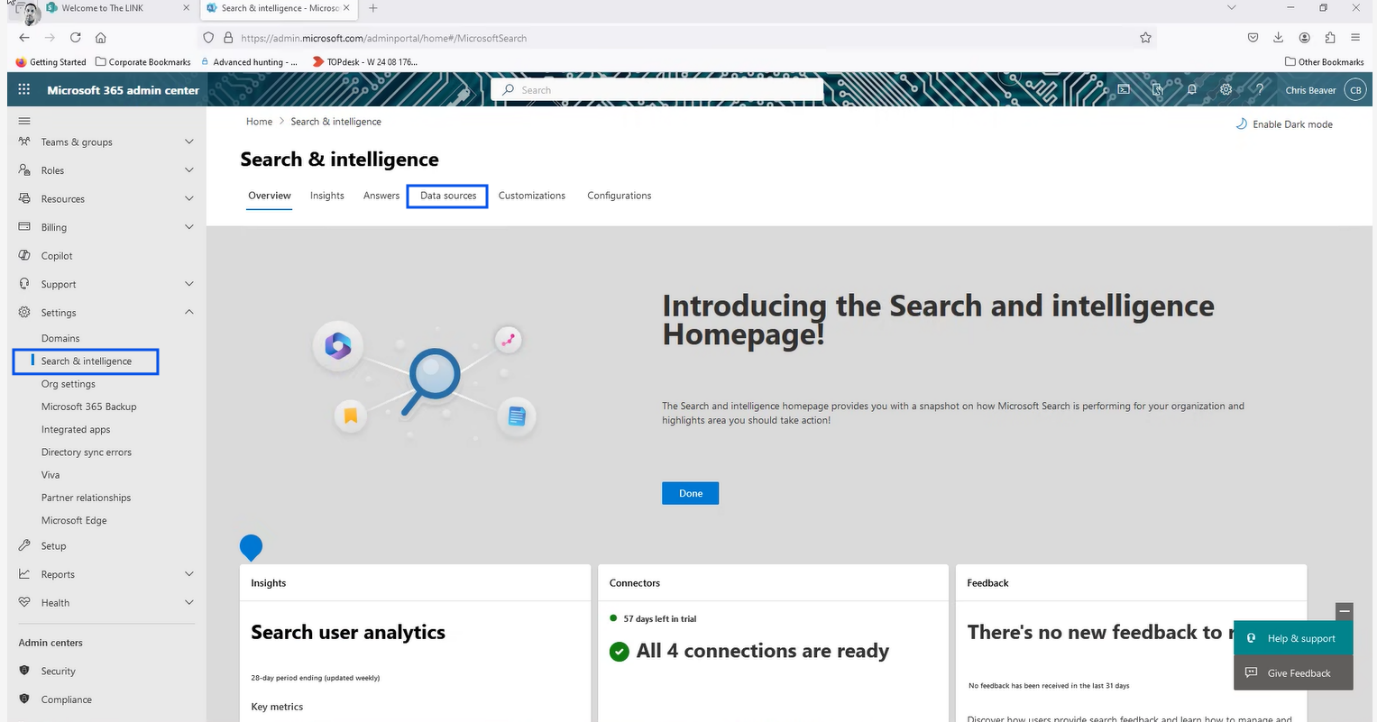Switch to Welcome to The LINK tab
The width and height of the screenshot is (1377, 722).
tap(119, 8)
